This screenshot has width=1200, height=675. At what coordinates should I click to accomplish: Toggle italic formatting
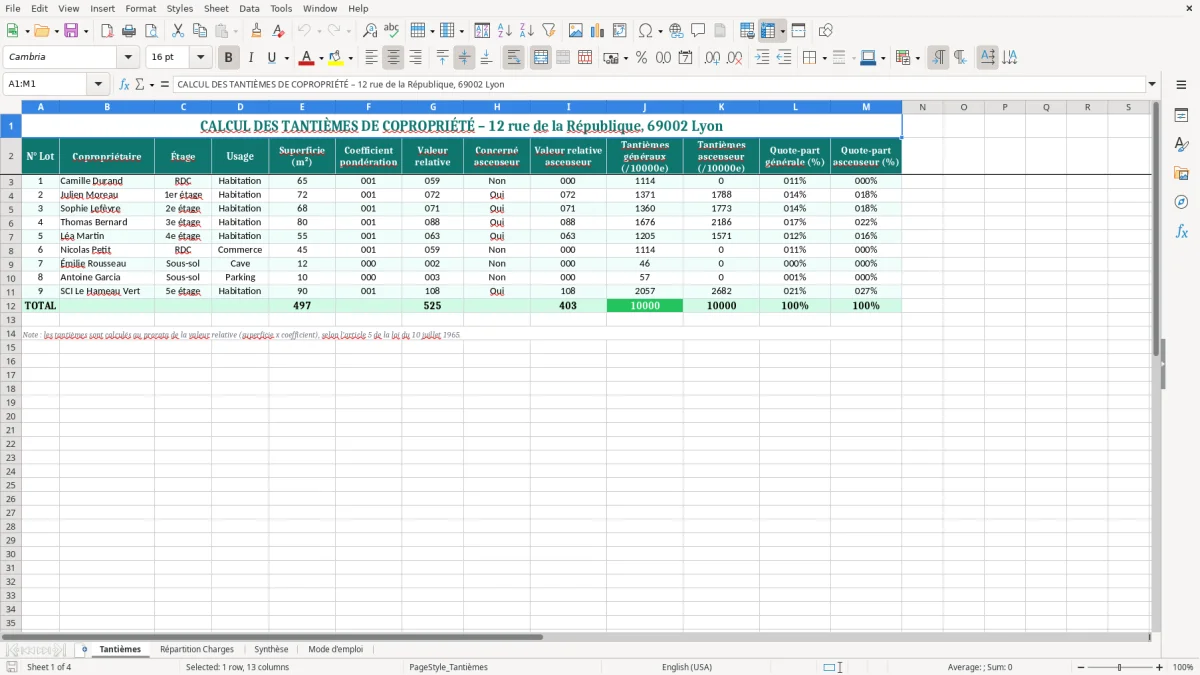coord(250,57)
